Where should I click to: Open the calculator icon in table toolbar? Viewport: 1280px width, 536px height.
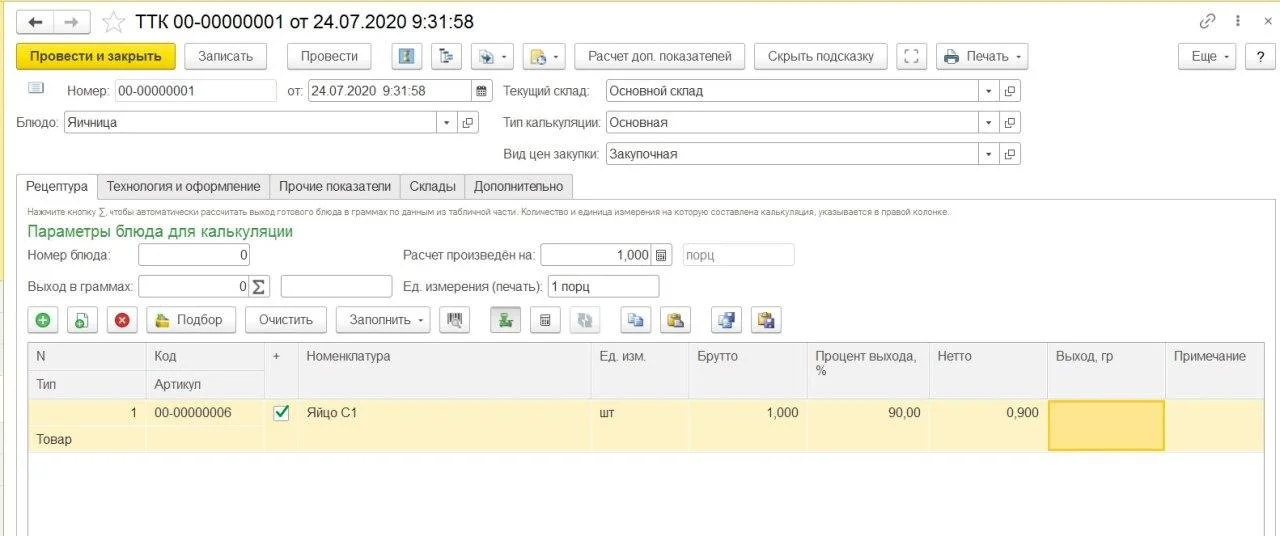(545, 320)
